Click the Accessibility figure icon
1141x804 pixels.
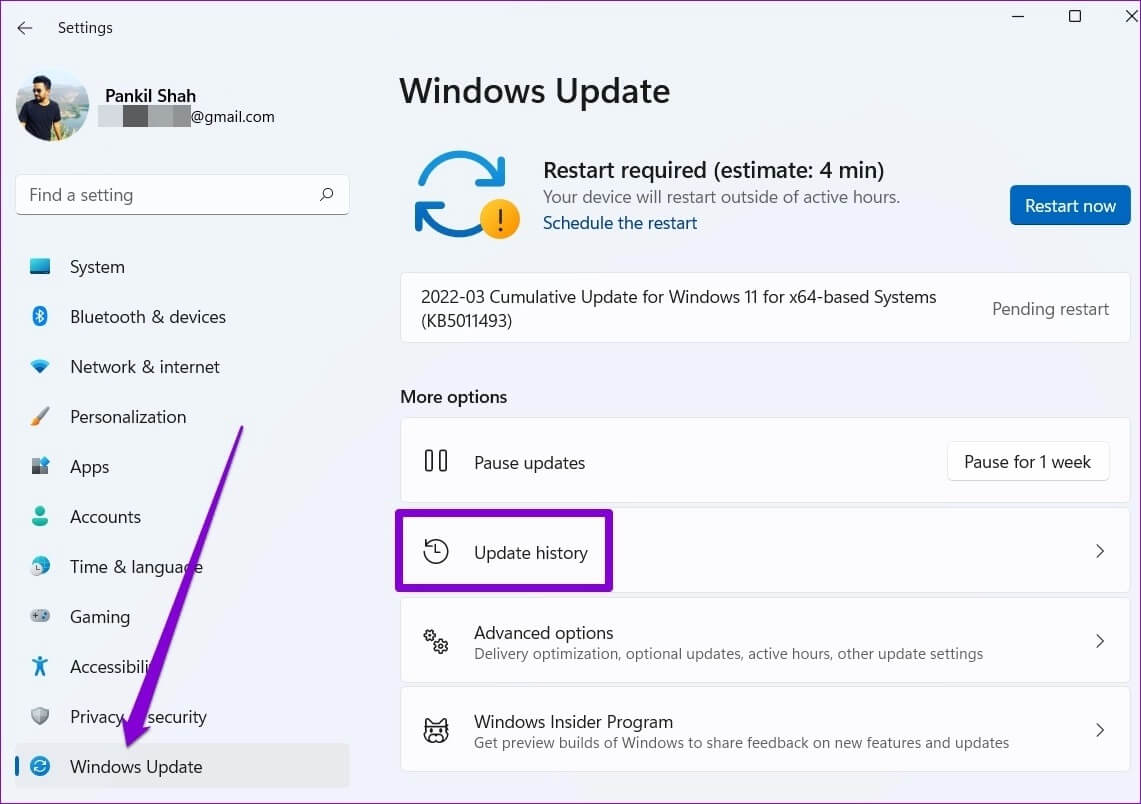click(x=40, y=666)
